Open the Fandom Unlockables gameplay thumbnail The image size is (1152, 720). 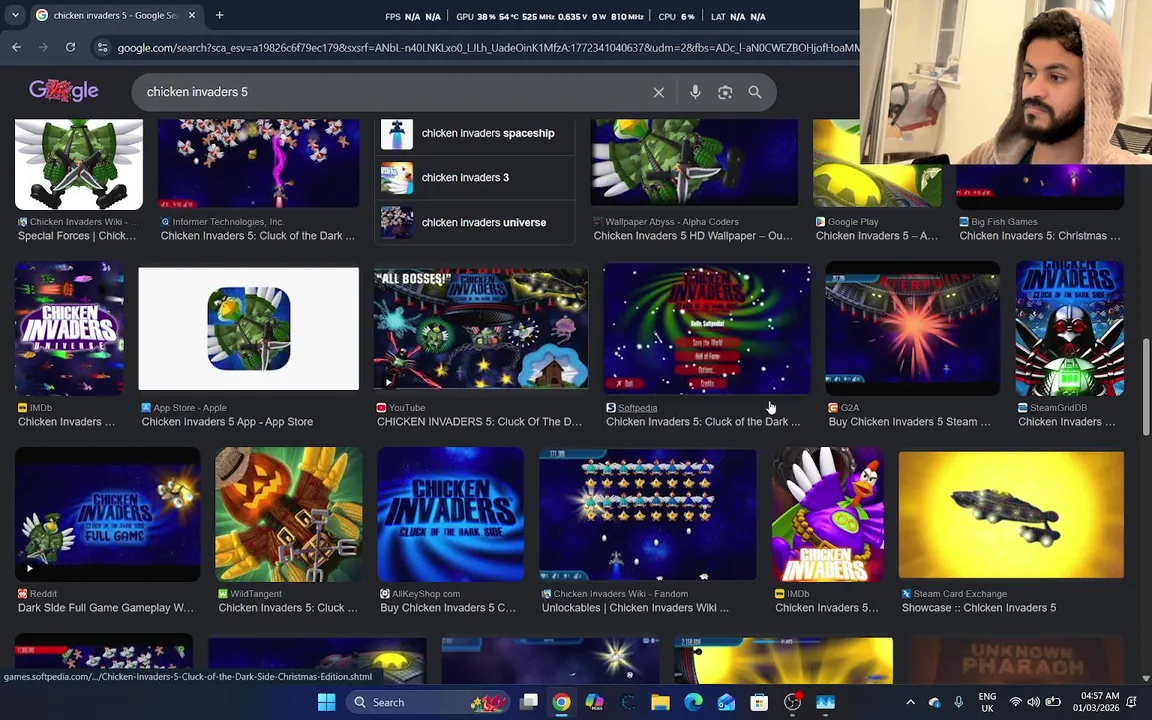click(648, 514)
